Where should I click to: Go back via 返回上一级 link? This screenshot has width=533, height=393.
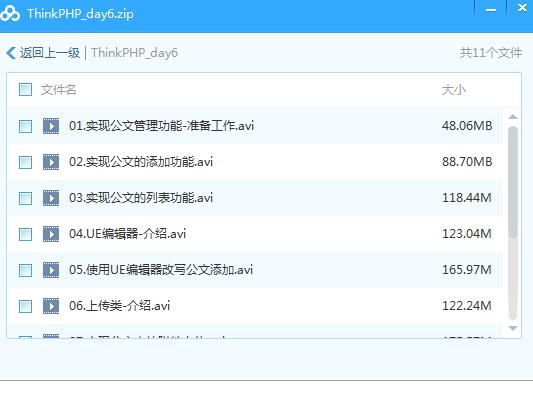[x=50, y=53]
